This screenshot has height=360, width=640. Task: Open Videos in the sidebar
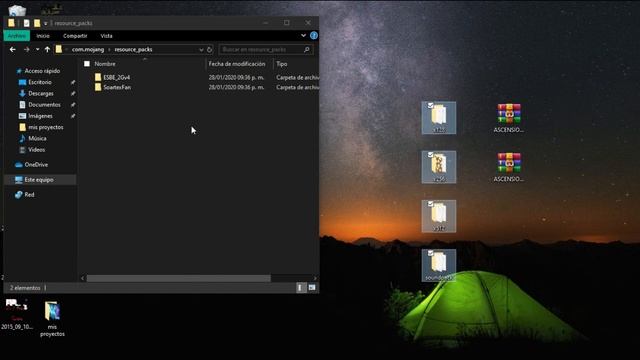coord(36,150)
